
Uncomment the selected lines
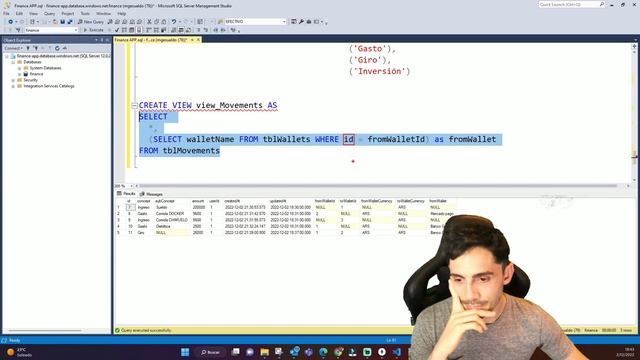pyautogui.click(x=205, y=30)
